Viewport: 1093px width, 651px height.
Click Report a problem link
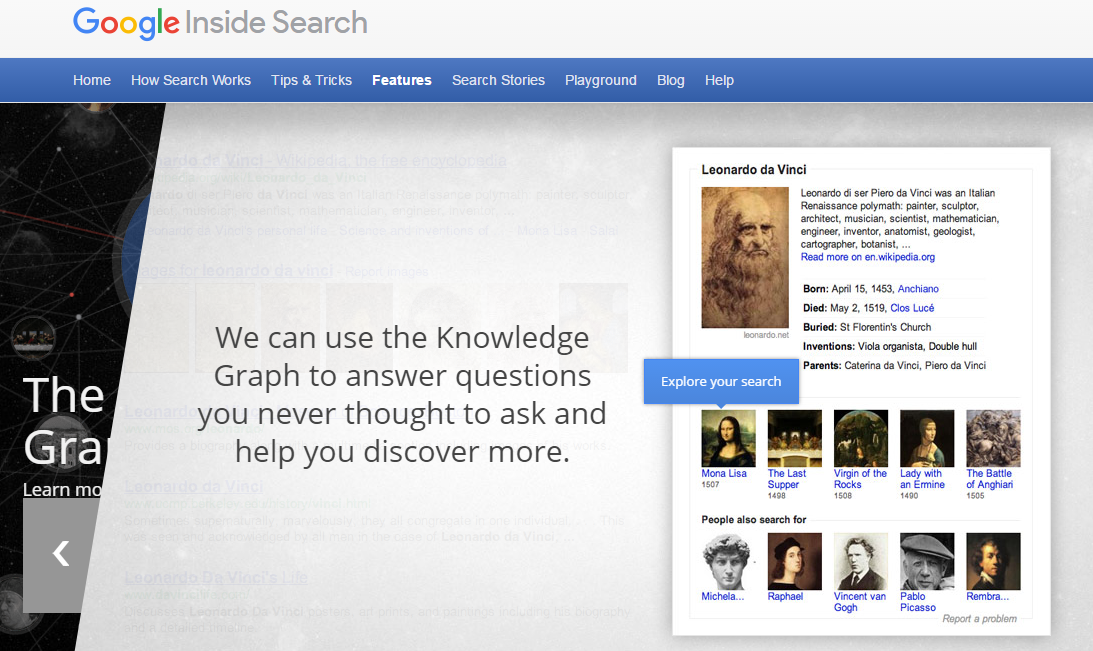tap(979, 618)
